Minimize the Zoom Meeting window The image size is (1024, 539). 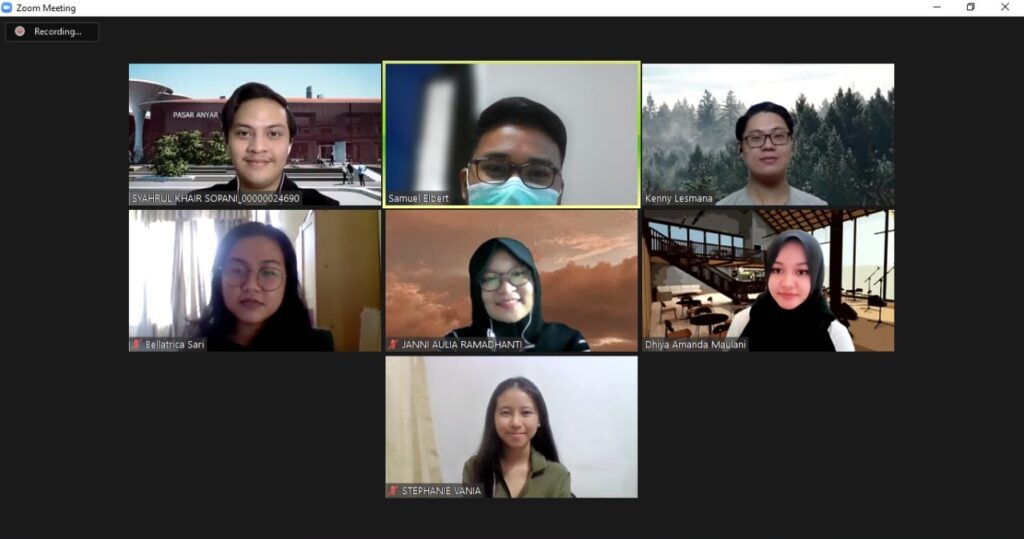[x=936, y=7]
